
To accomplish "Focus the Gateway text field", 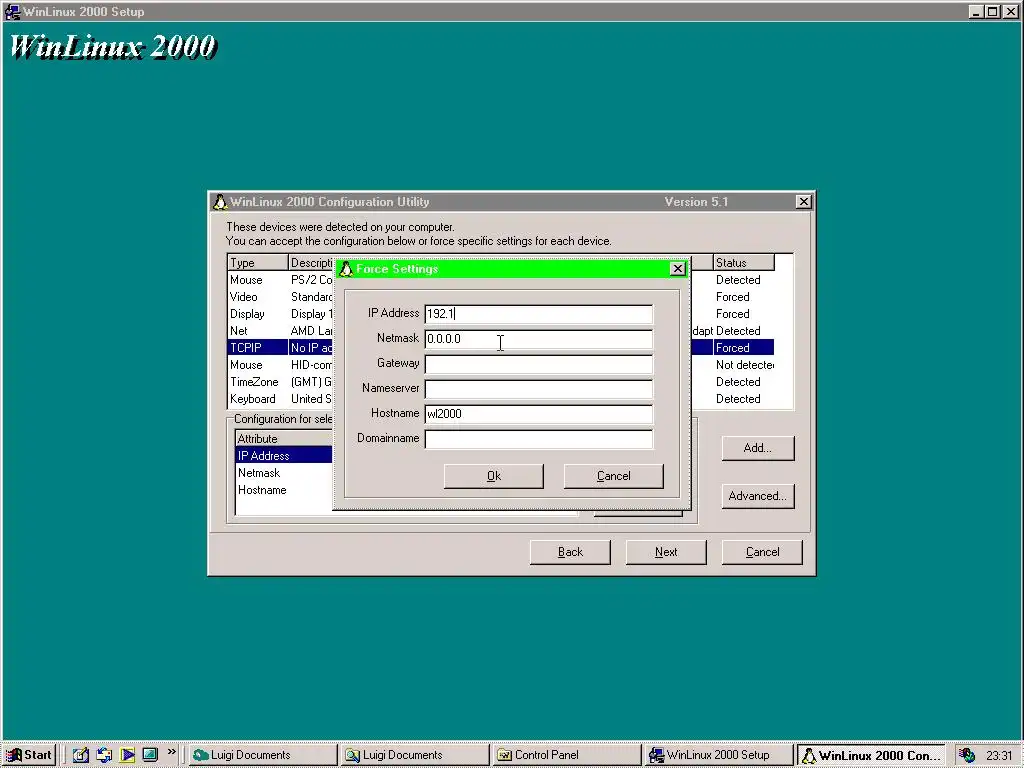I will [538, 364].
